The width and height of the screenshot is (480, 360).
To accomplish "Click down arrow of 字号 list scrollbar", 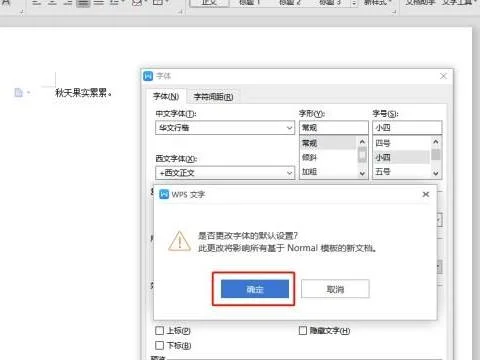I will coord(436,173).
